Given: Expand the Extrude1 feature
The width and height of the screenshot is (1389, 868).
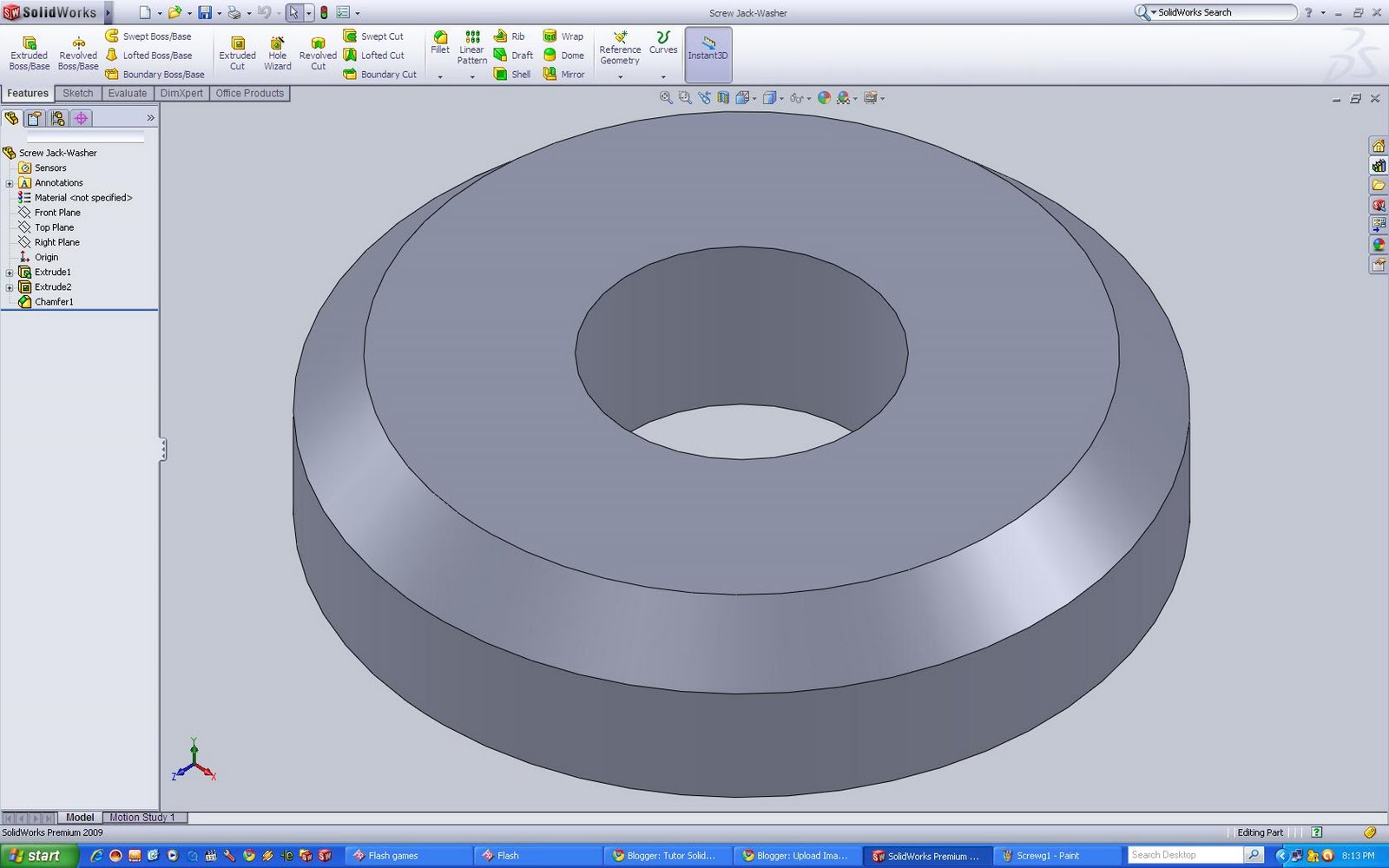Looking at the screenshot, I should tap(9, 272).
